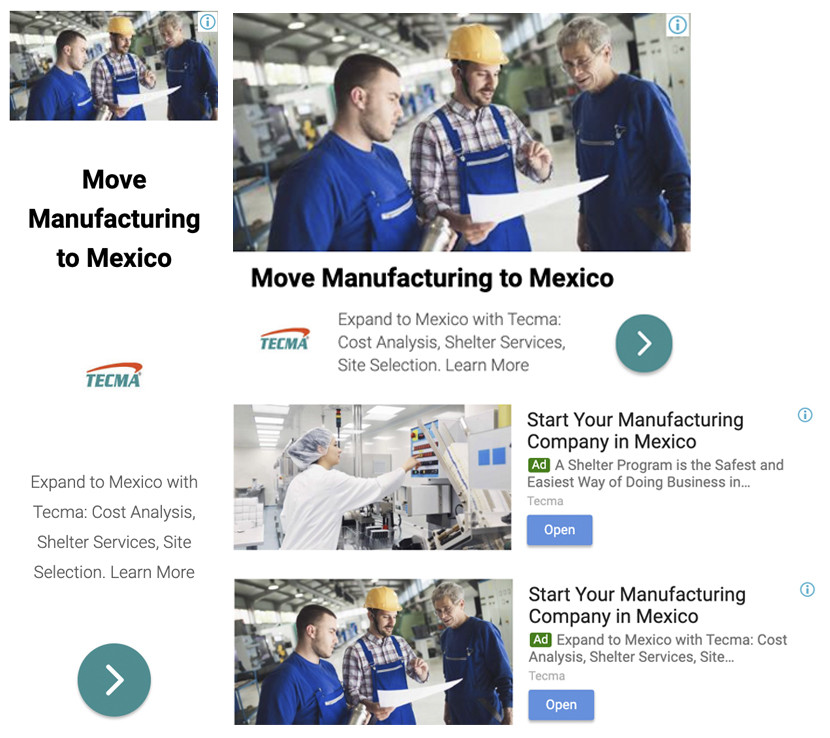Click the Tecma logo in the vertical ad

click(114, 375)
